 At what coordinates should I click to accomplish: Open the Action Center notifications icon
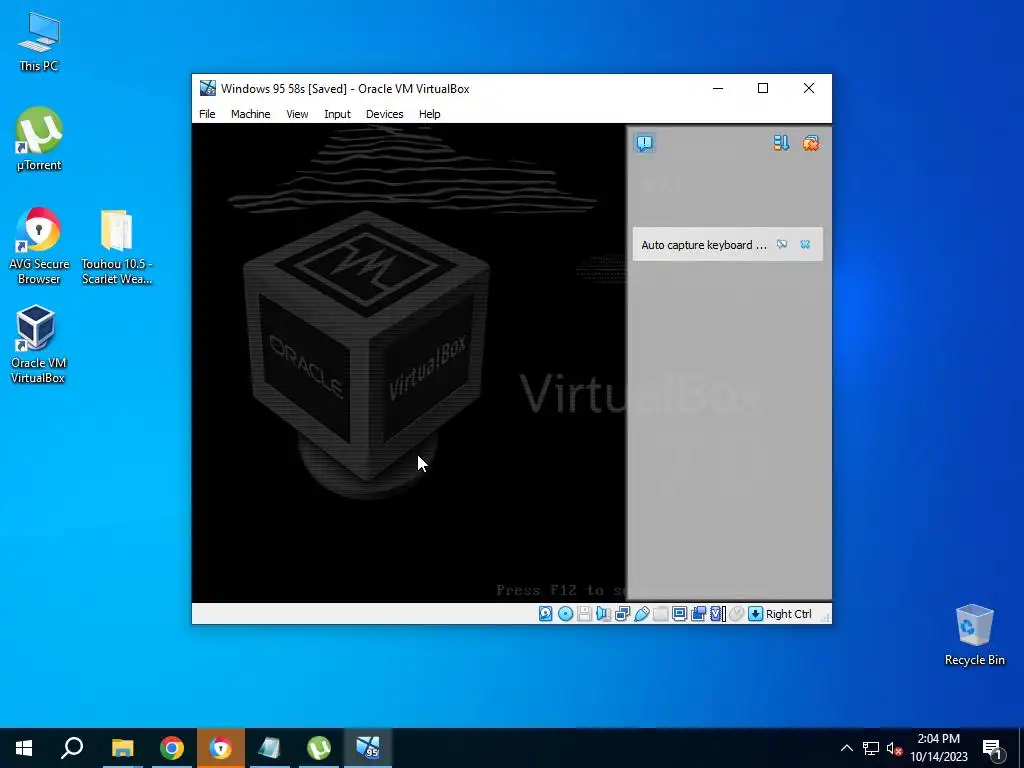994,748
